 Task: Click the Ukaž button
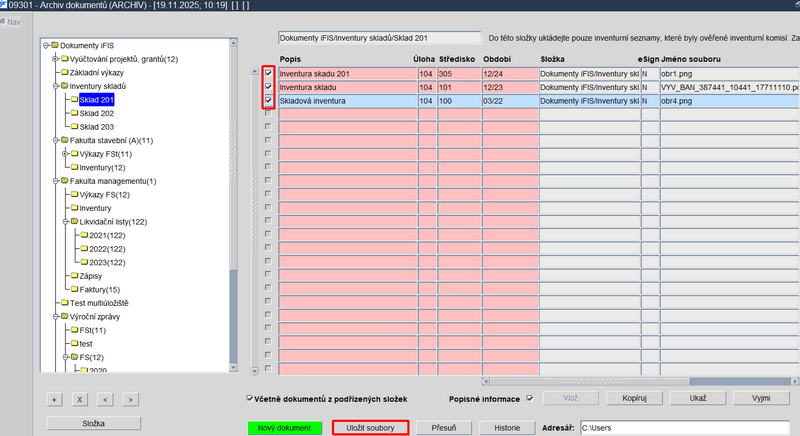pyautogui.click(x=697, y=398)
